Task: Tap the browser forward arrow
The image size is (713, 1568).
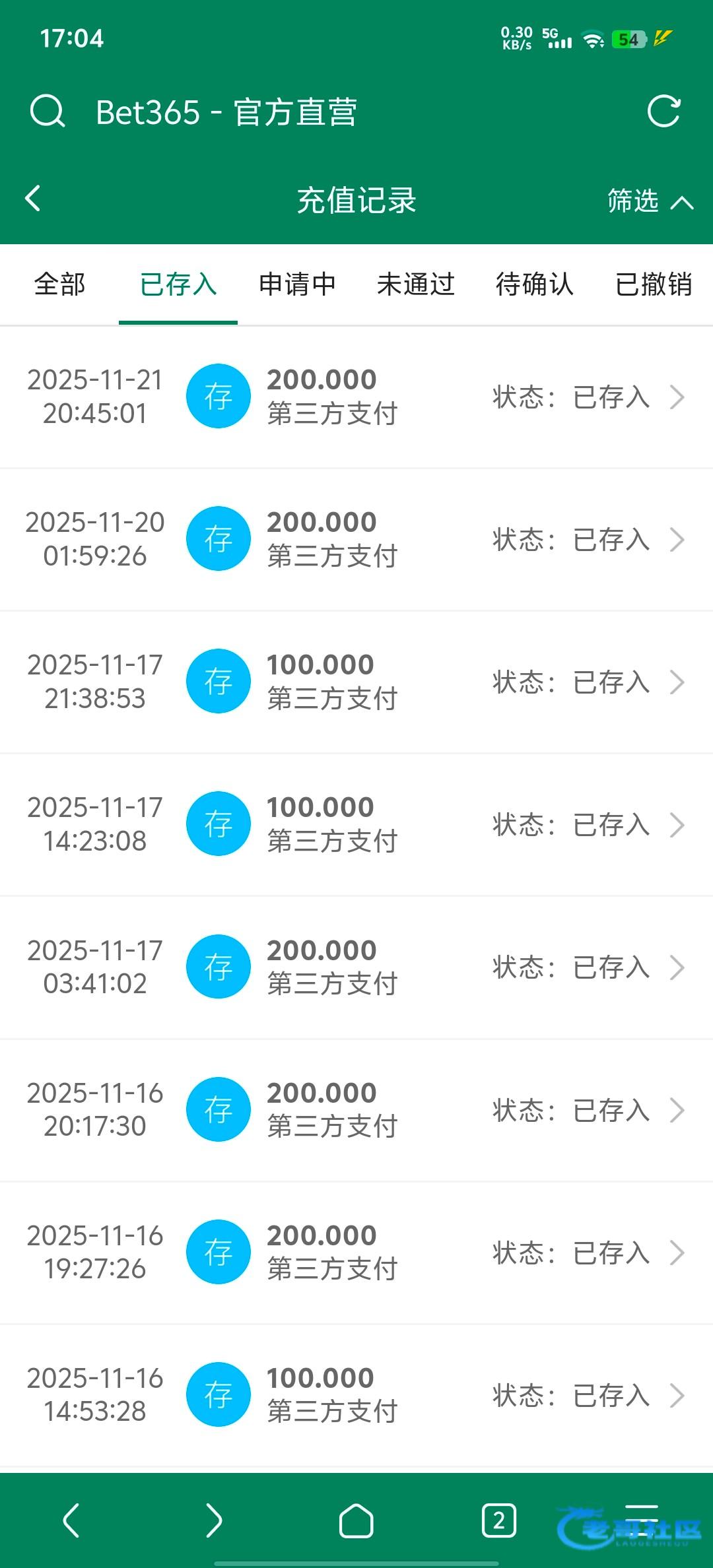Action: click(x=213, y=1520)
